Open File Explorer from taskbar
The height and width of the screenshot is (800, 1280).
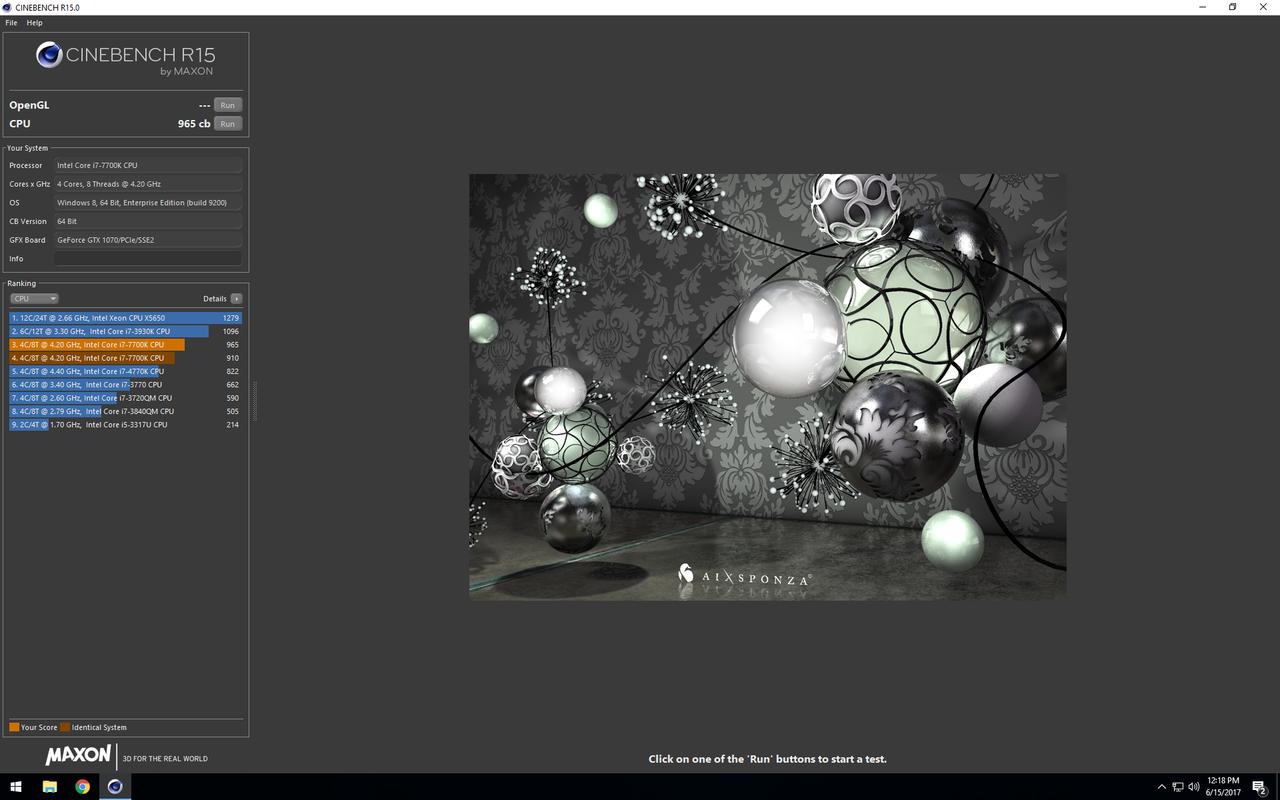(x=49, y=787)
